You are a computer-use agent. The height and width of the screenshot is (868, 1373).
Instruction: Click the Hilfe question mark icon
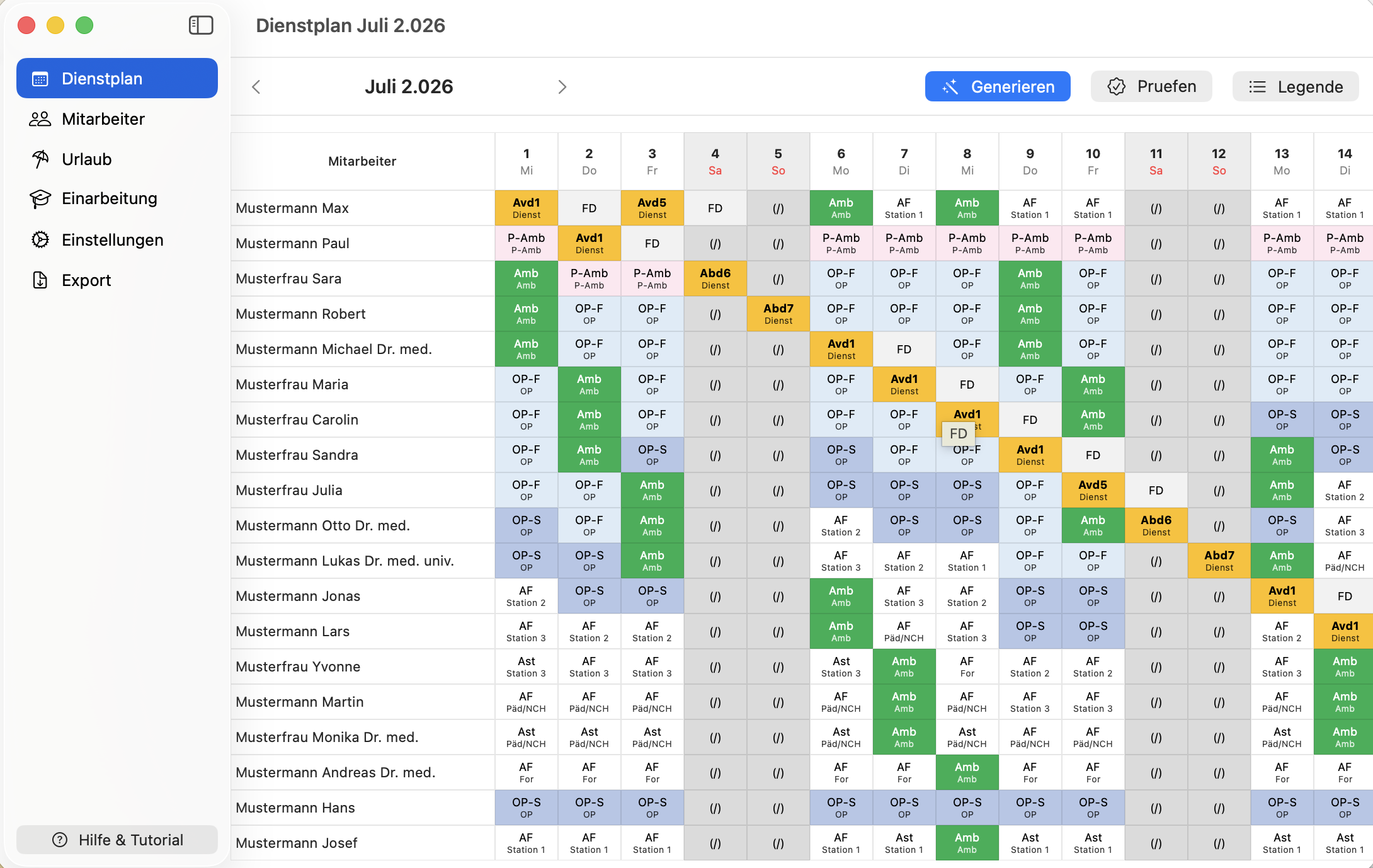60,840
